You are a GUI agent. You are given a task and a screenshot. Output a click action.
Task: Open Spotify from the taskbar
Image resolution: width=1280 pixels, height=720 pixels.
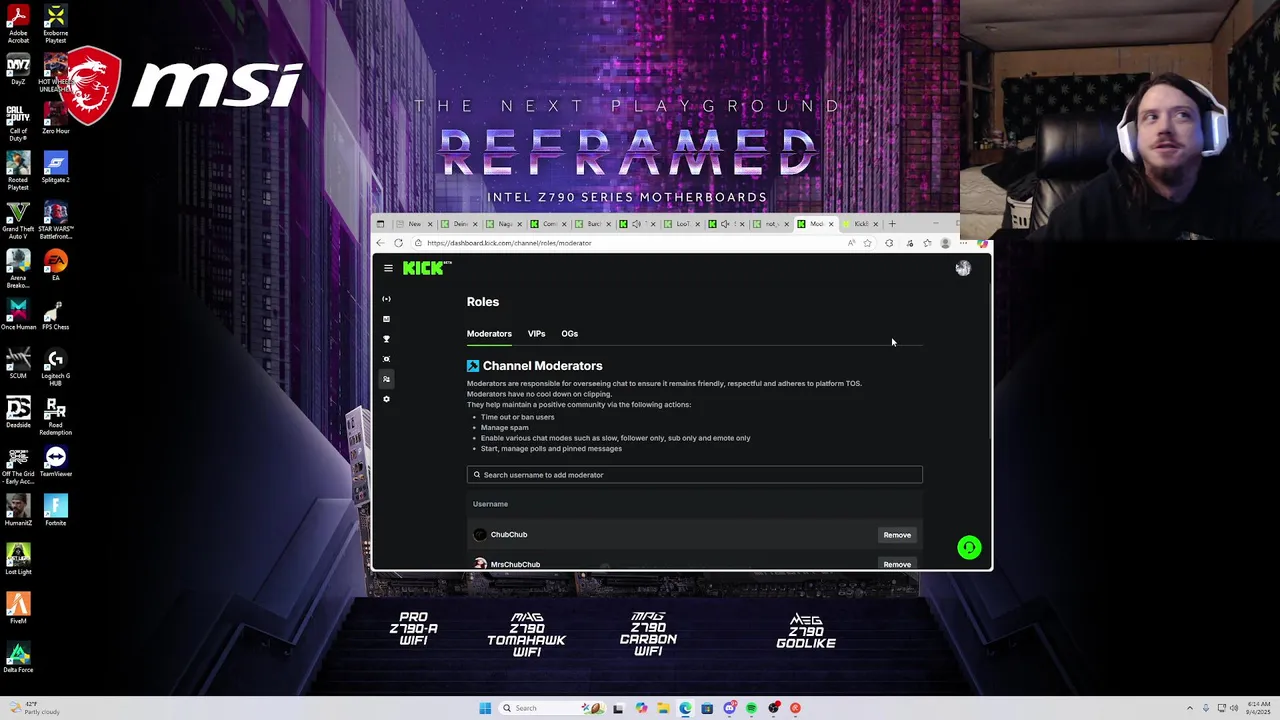tap(751, 708)
